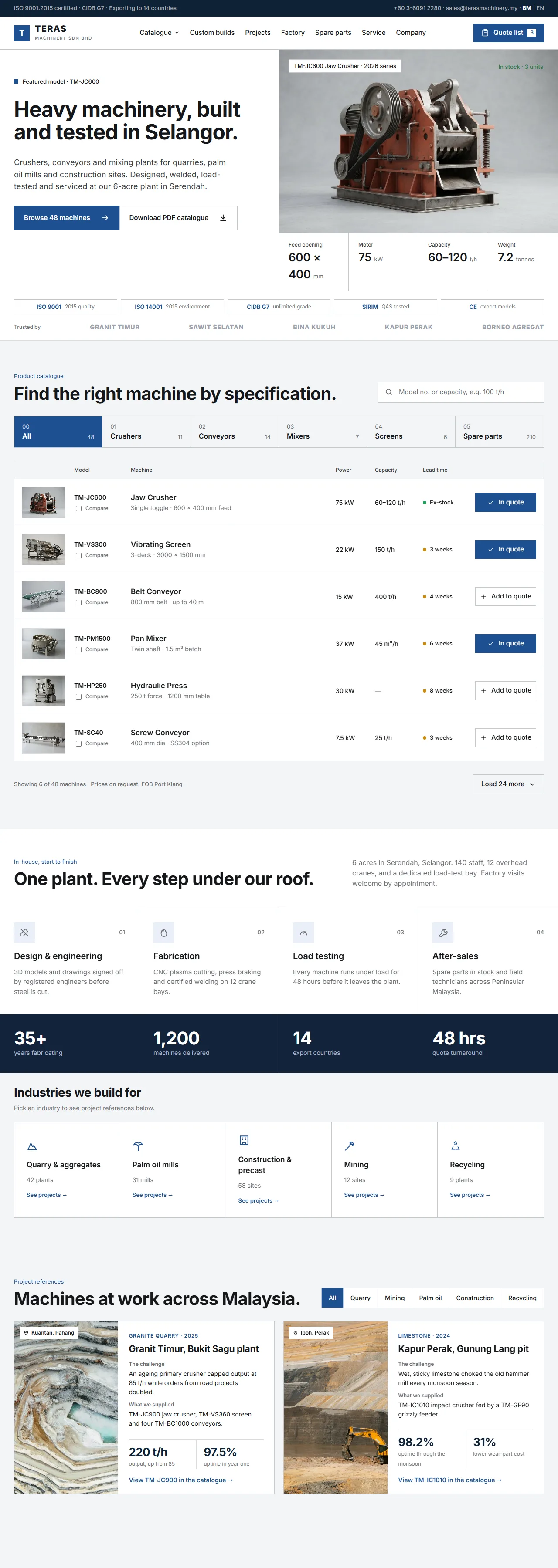Switch language to EN
The image size is (558, 1568).
(x=540, y=8)
